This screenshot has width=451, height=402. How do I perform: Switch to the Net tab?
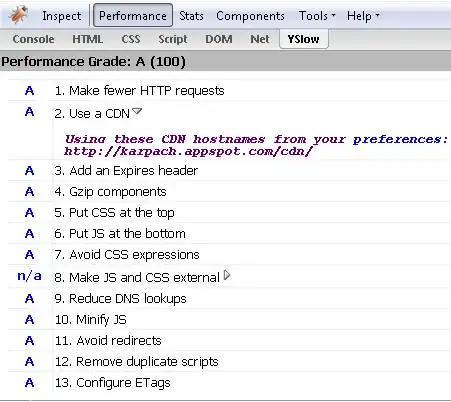260,39
